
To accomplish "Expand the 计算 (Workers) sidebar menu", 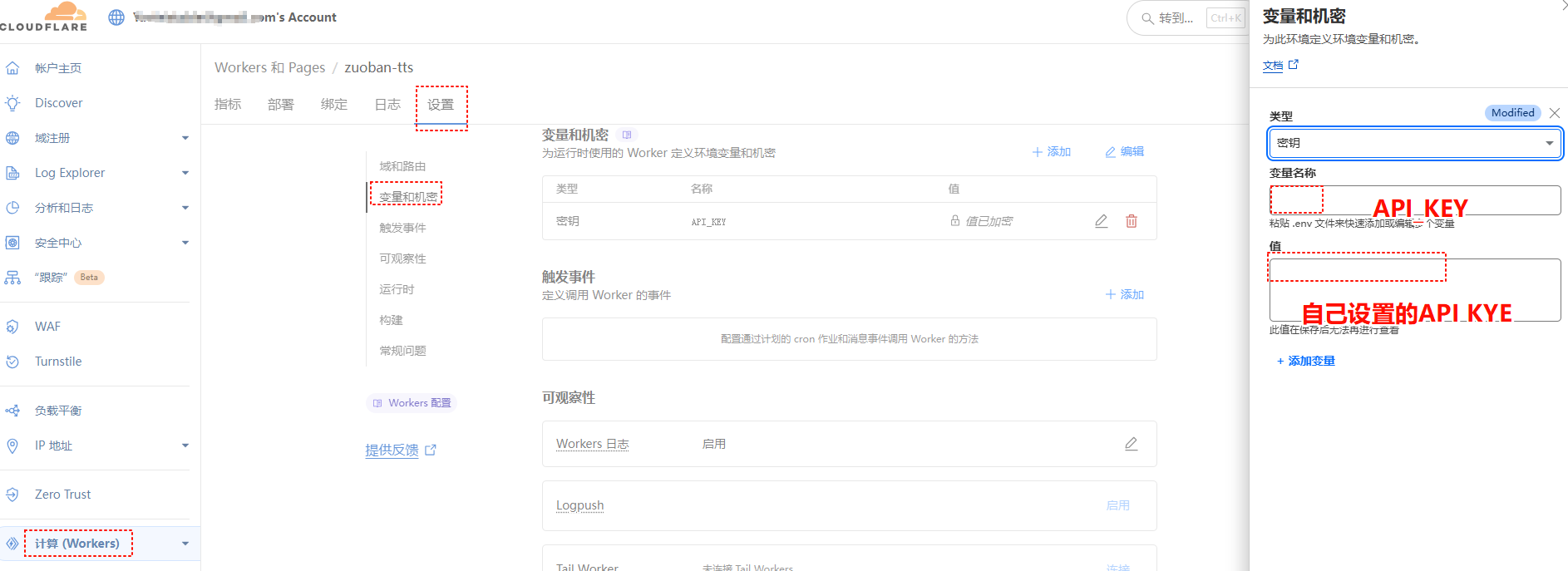I will click(185, 544).
